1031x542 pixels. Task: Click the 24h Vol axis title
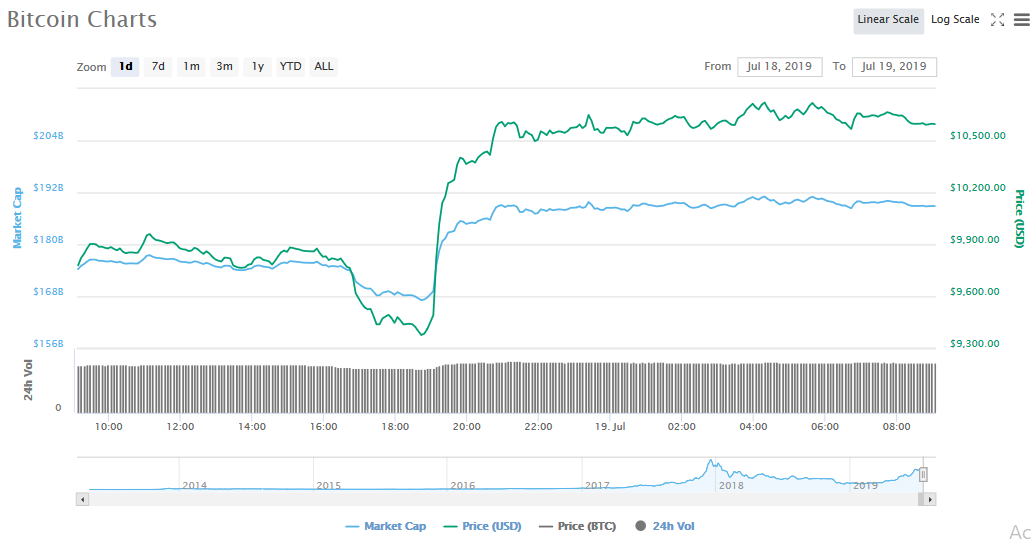pyautogui.click(x=28, y=380)
